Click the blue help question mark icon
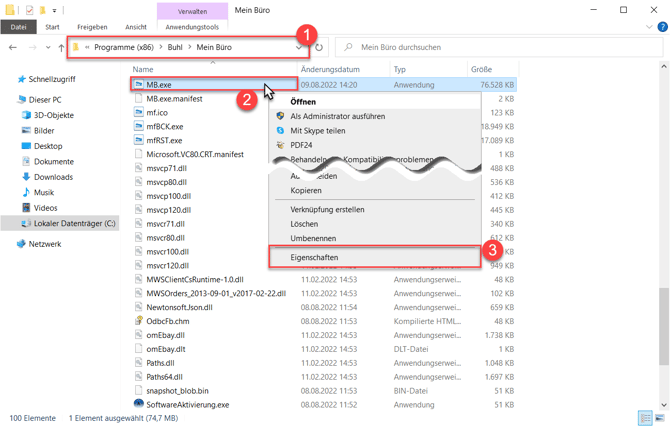The width and height of the screenshot is (670, 426). (662, 27)
